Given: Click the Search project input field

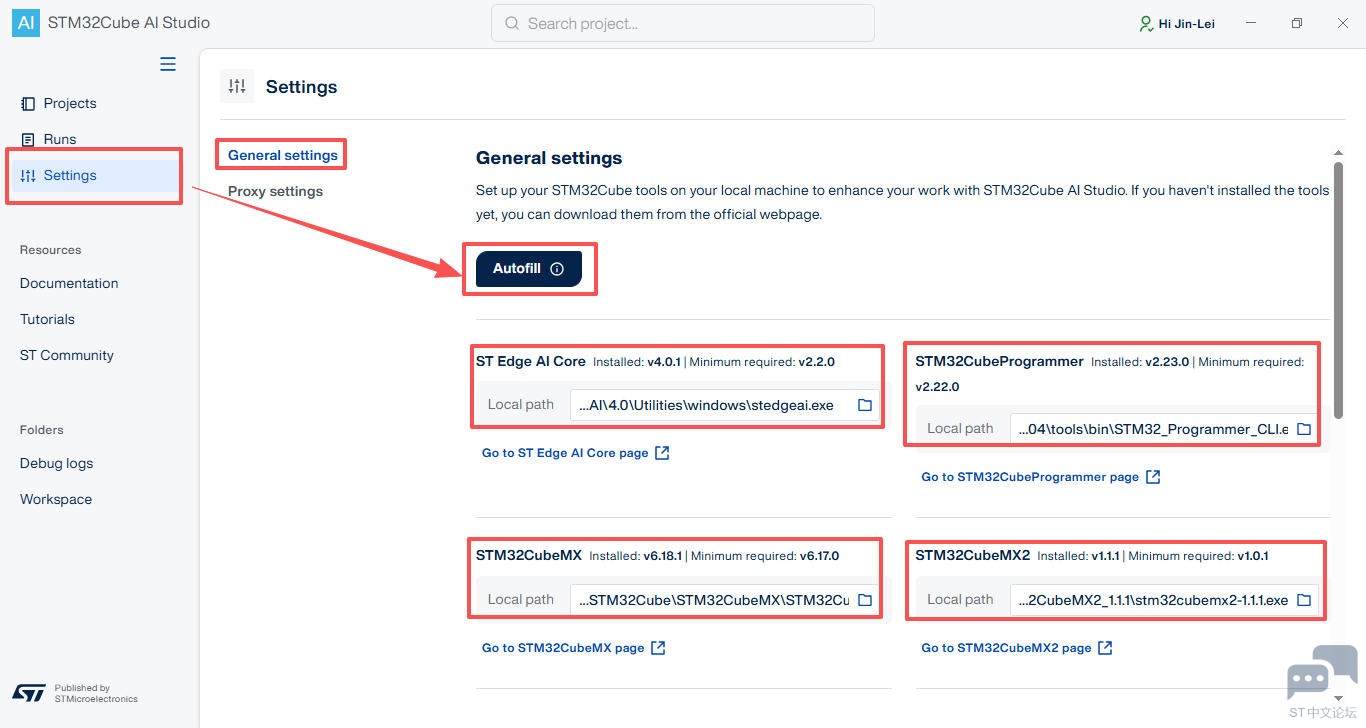Looking at the screenshot, I should [683, 23].
